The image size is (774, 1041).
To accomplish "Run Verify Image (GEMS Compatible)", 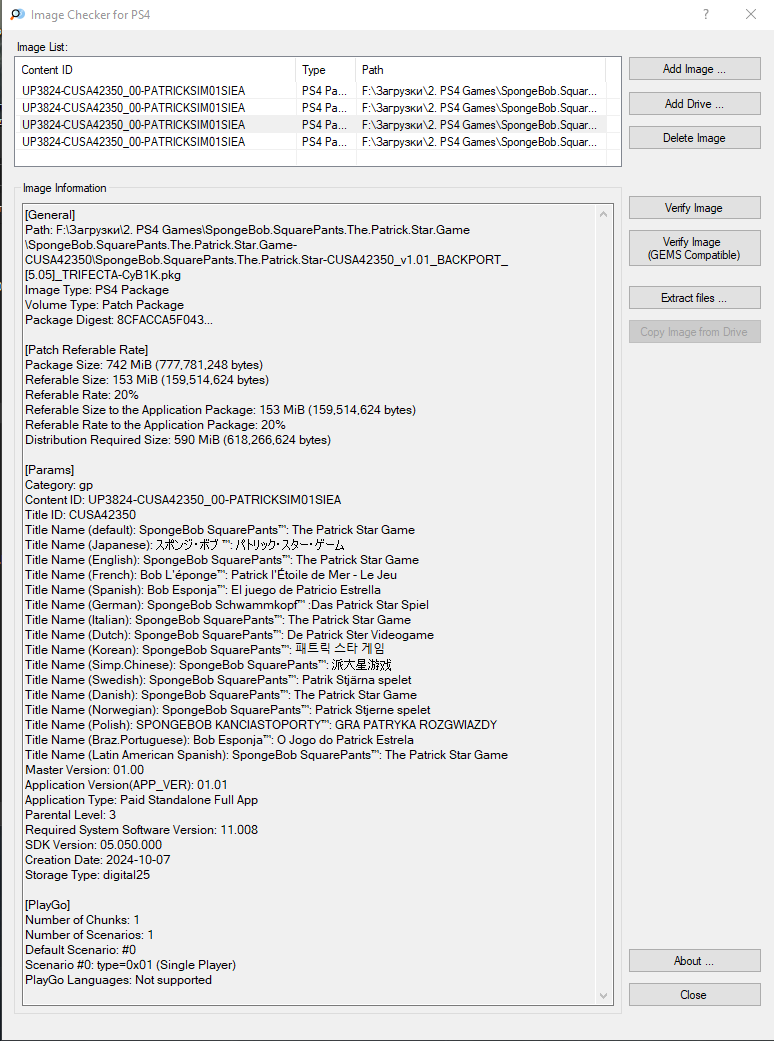I will pyautogui.click(x=694, y=248).
